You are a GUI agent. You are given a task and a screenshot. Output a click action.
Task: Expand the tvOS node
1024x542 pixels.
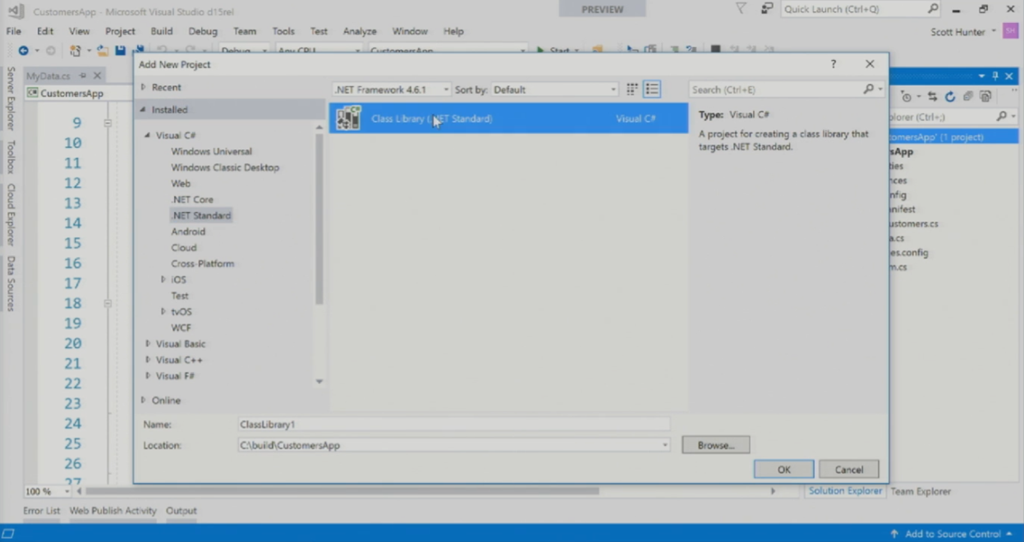[163, 311]
